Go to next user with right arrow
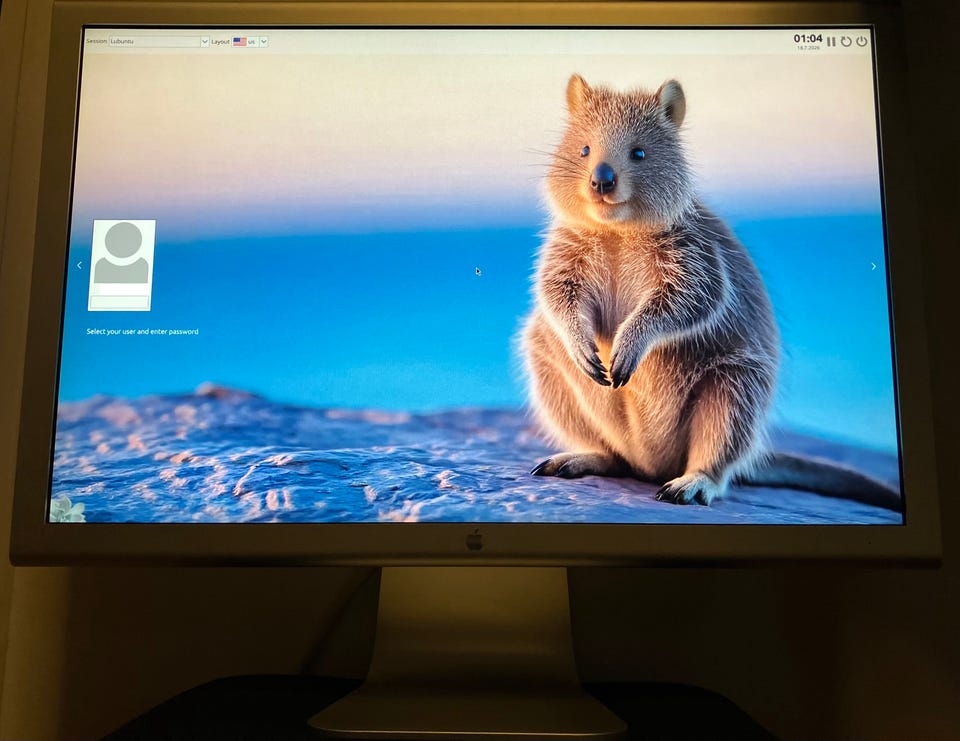 (x=873, y=266)
